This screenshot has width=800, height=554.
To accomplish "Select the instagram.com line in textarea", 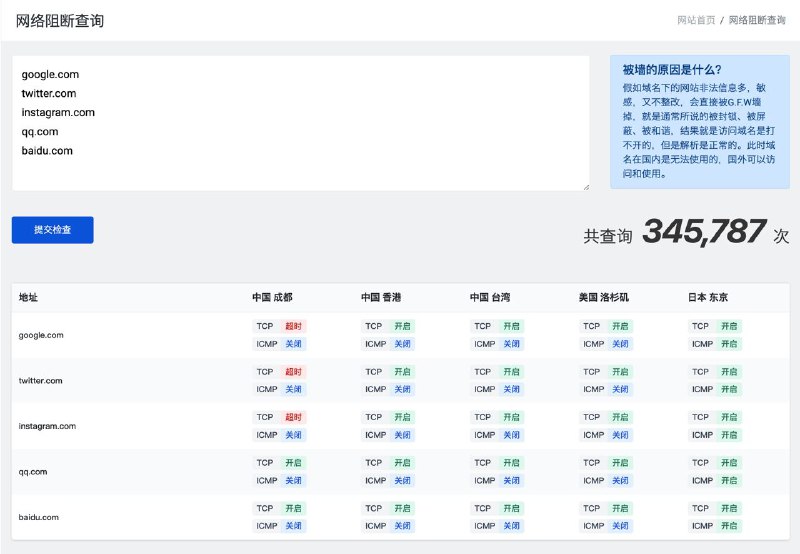I will coord(58,112).
